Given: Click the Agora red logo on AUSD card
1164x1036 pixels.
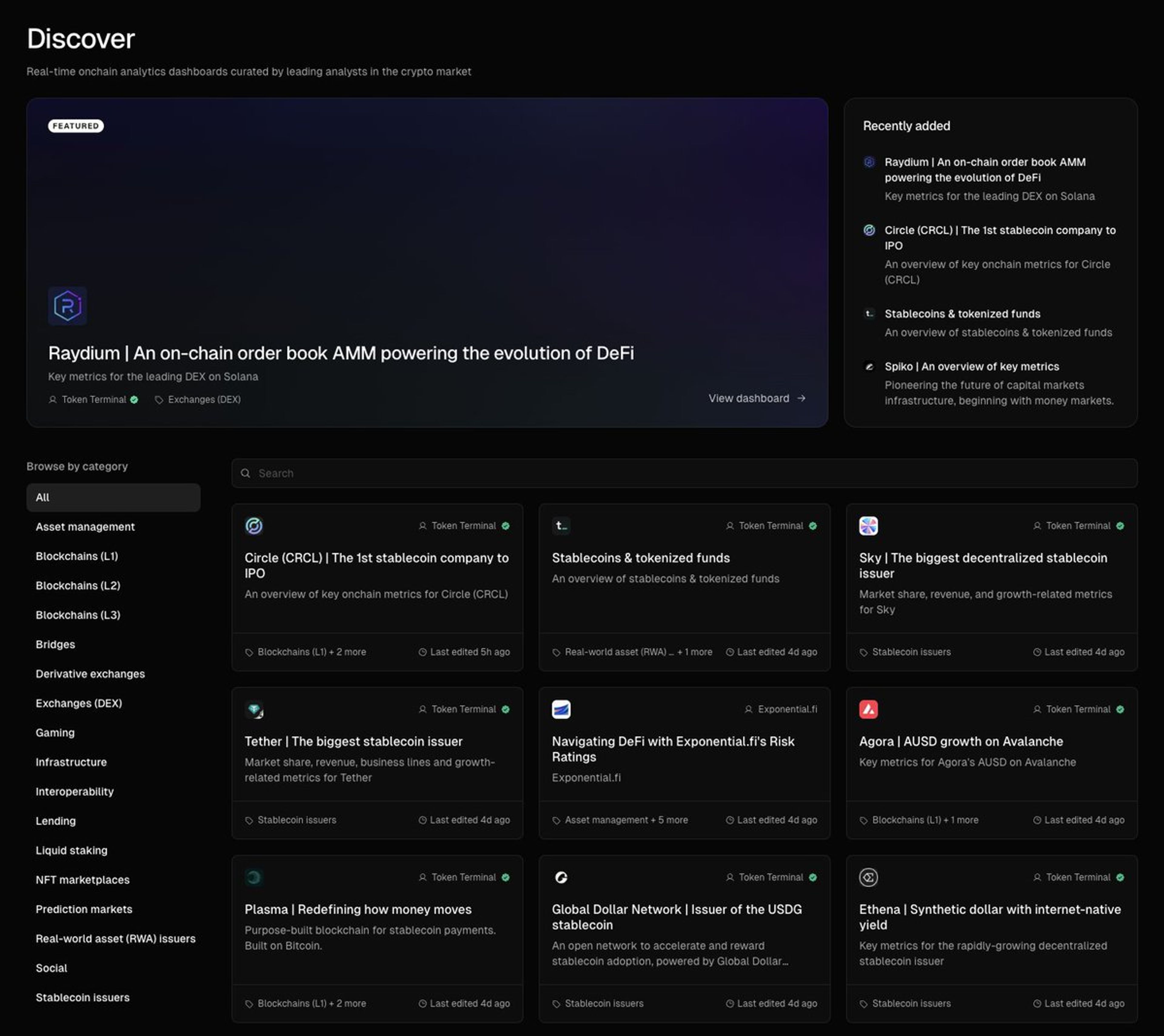Looking at the screenshot, I should (x=868, y=709).
